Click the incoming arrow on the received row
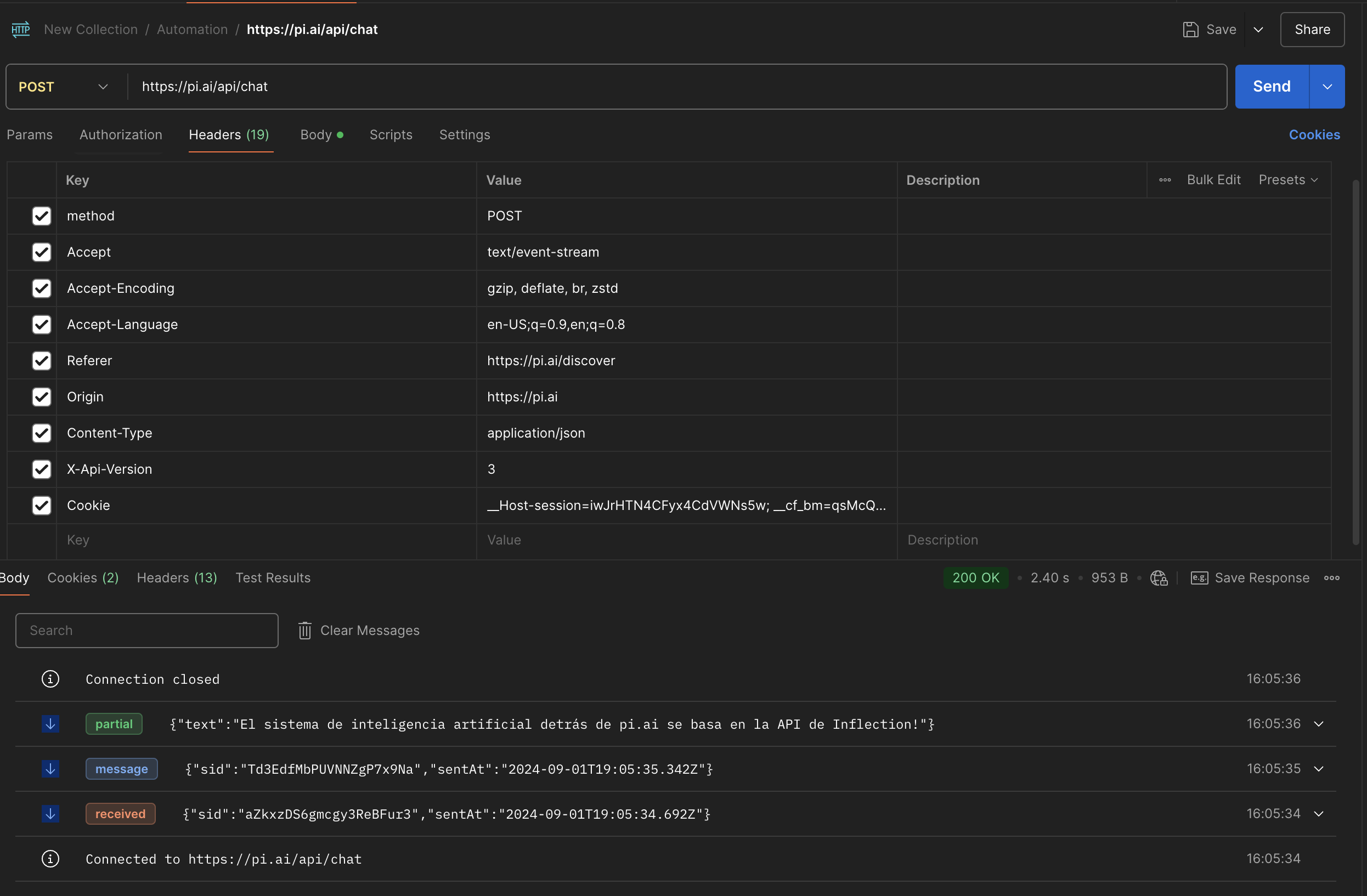Image resolution: width=1367 pixels, height=896 pixels. pos(50,813)
